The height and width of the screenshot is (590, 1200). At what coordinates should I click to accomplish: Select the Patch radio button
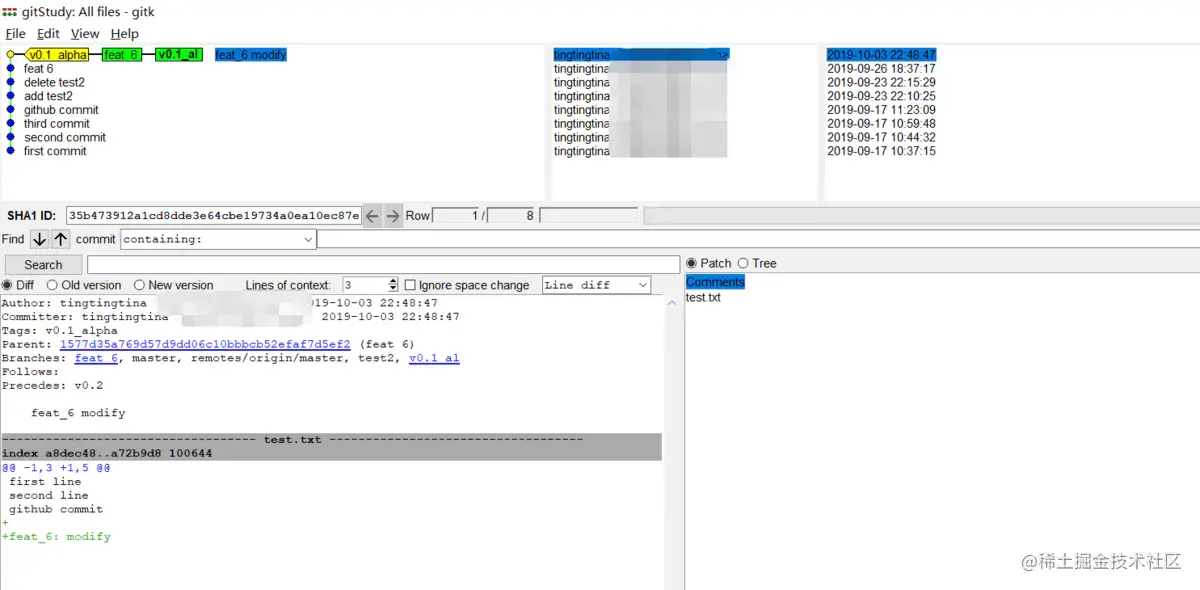(692, 263)
